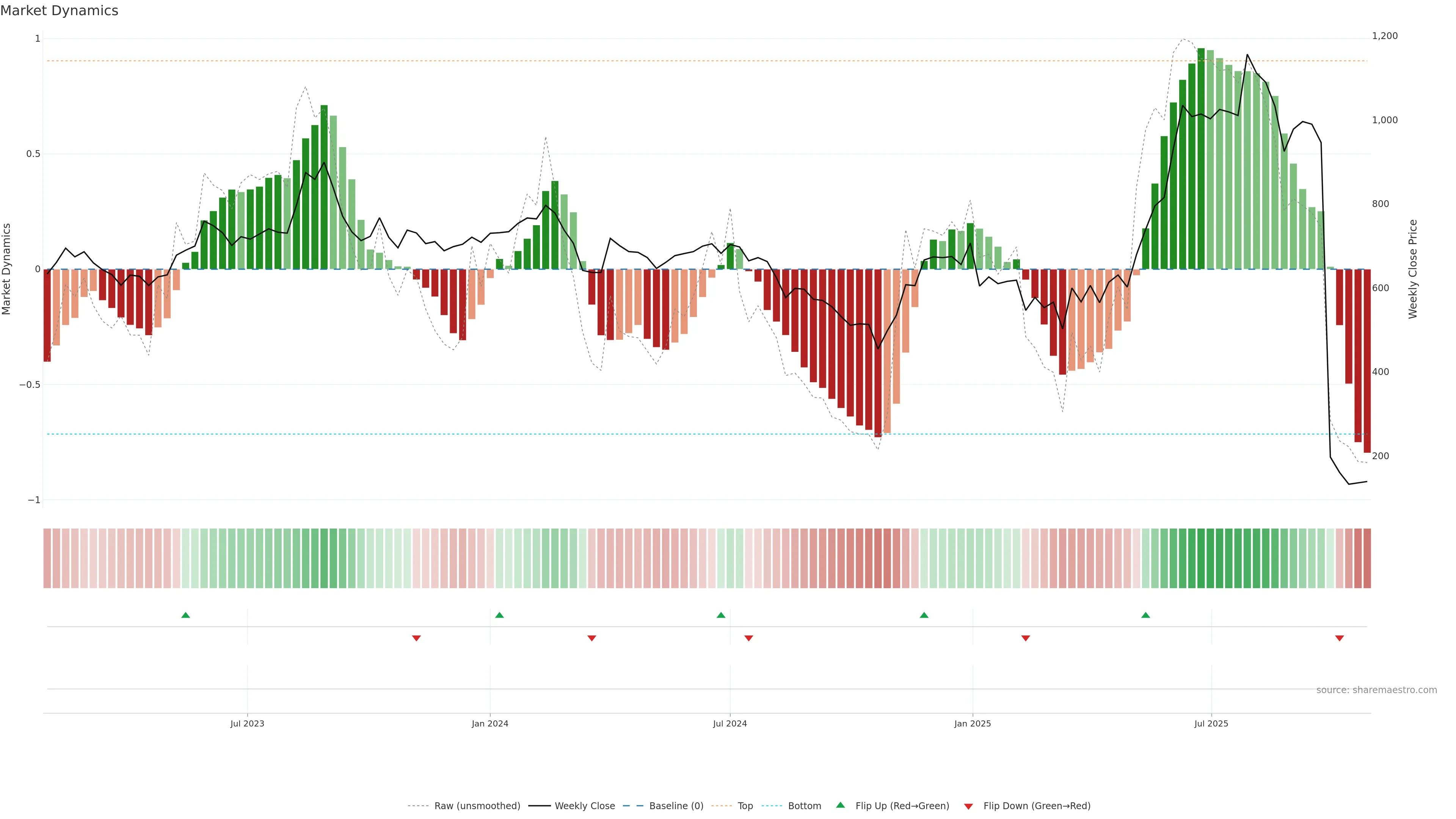Click the first green flip-up marker before Jul 2023
This screenshot has height=819, width=1456.
185,615
